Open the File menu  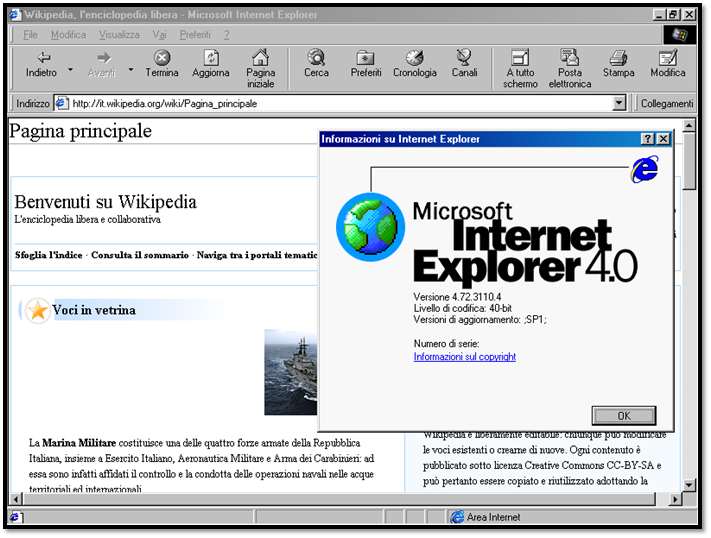[30, 34]
